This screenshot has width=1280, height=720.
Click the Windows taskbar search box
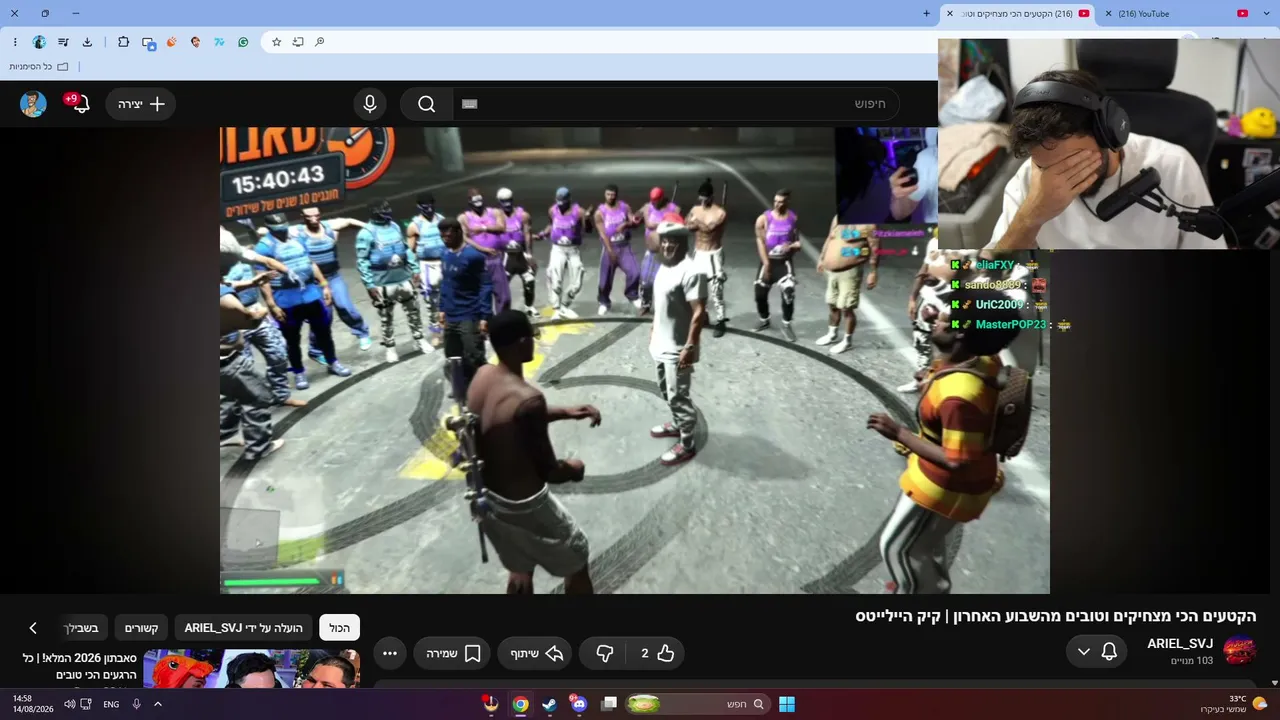[698, 704]
